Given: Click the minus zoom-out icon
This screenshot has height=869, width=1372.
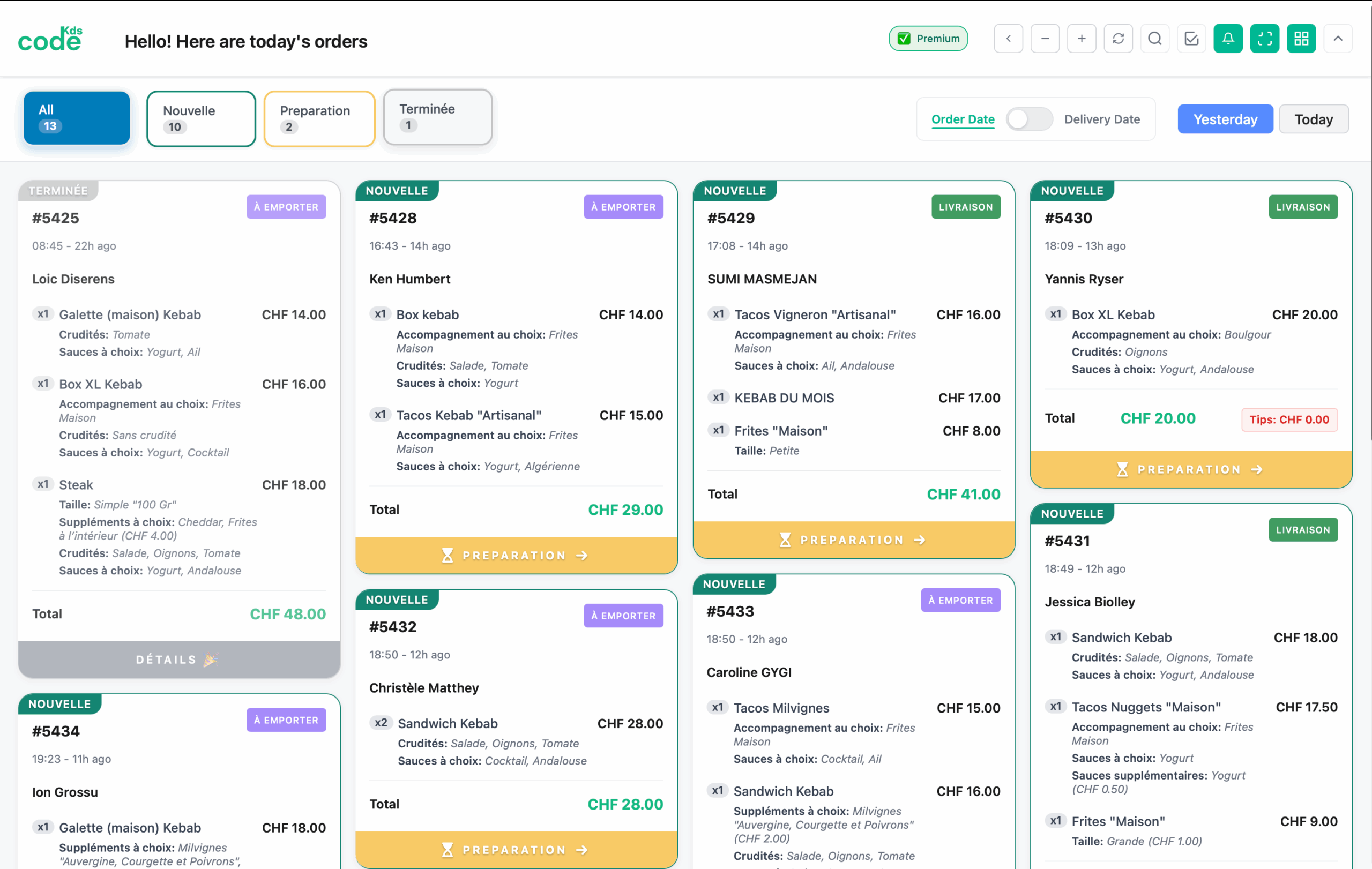Looking at the screenshot, I should [x=1045, y=39].
